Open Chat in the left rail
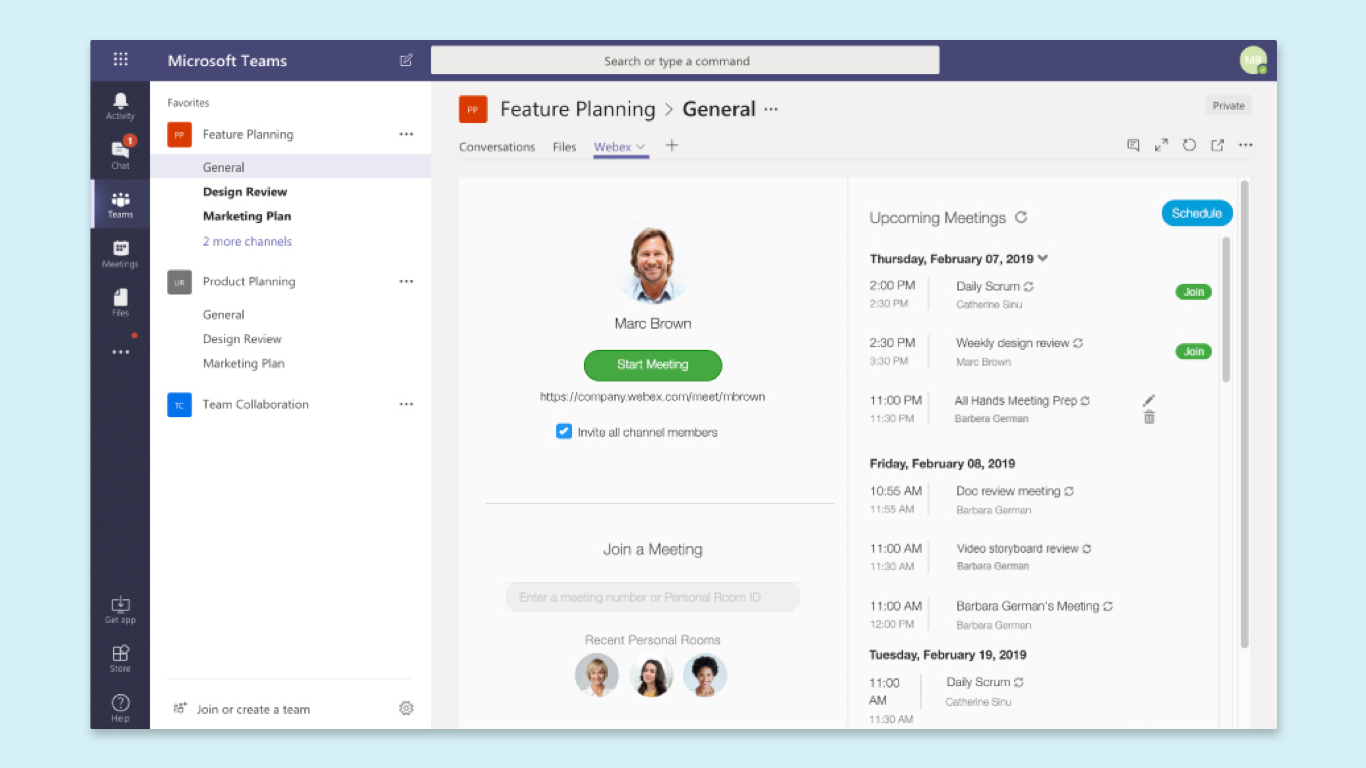 [120, 153]
